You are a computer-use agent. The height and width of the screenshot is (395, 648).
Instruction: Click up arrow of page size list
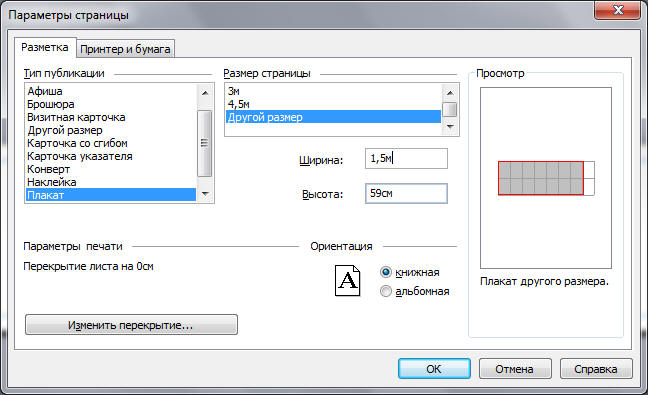(x=450, y=93)
